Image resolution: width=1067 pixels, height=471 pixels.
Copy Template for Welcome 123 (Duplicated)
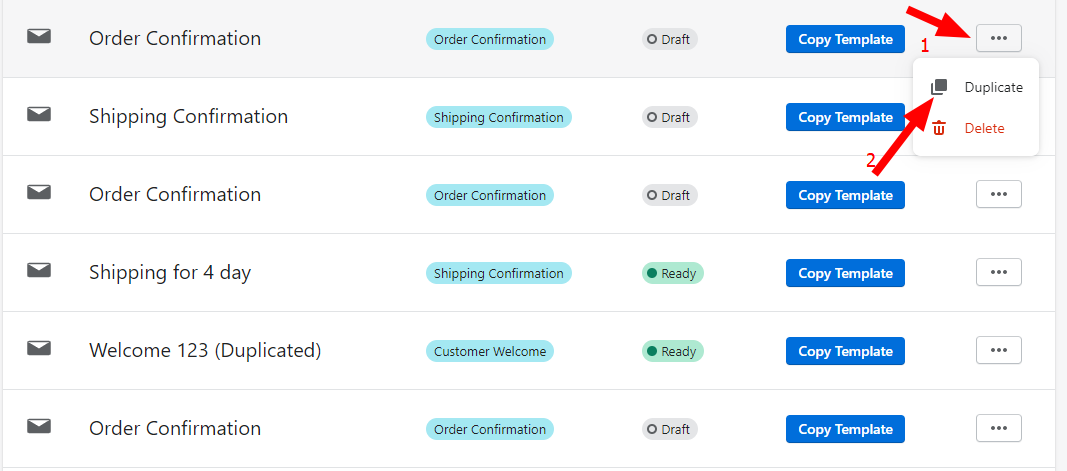click(x=845, y=351)
